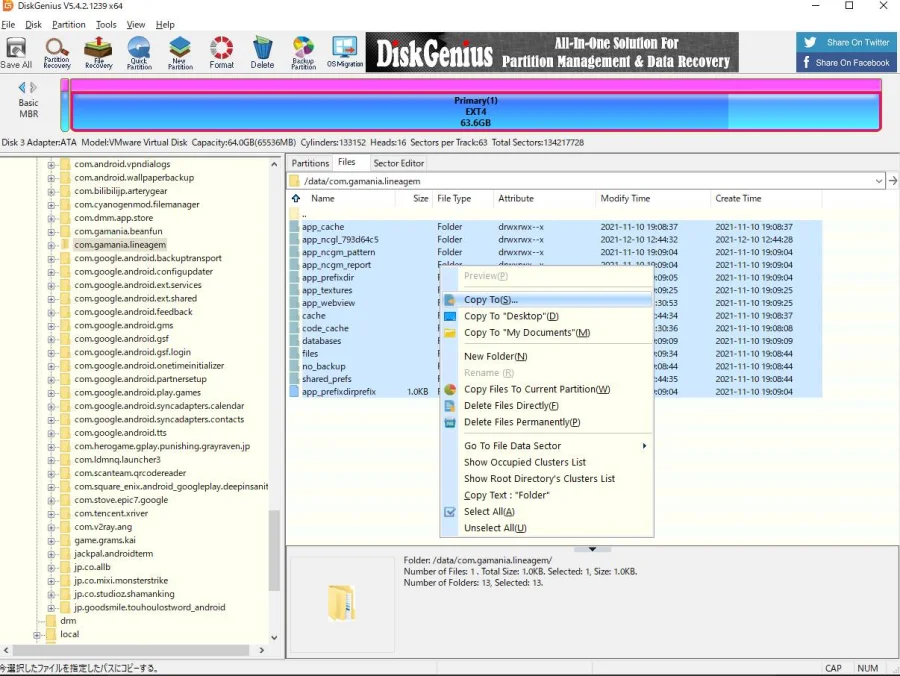The width and height of the screenshot is (900, 676).
Task: Click the Format toolbar icon
Action: click(221, 53)
